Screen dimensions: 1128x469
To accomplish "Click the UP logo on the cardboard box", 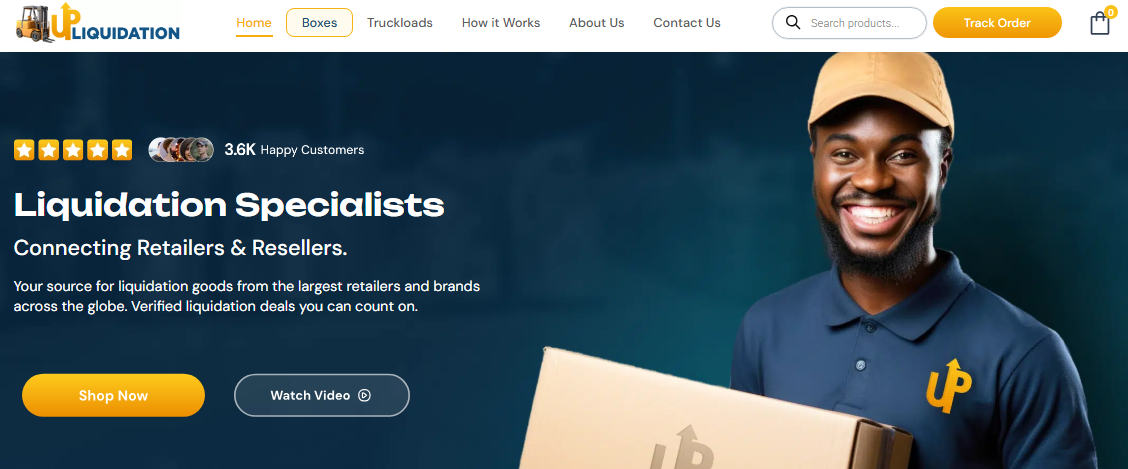I will tap(681, 448).
